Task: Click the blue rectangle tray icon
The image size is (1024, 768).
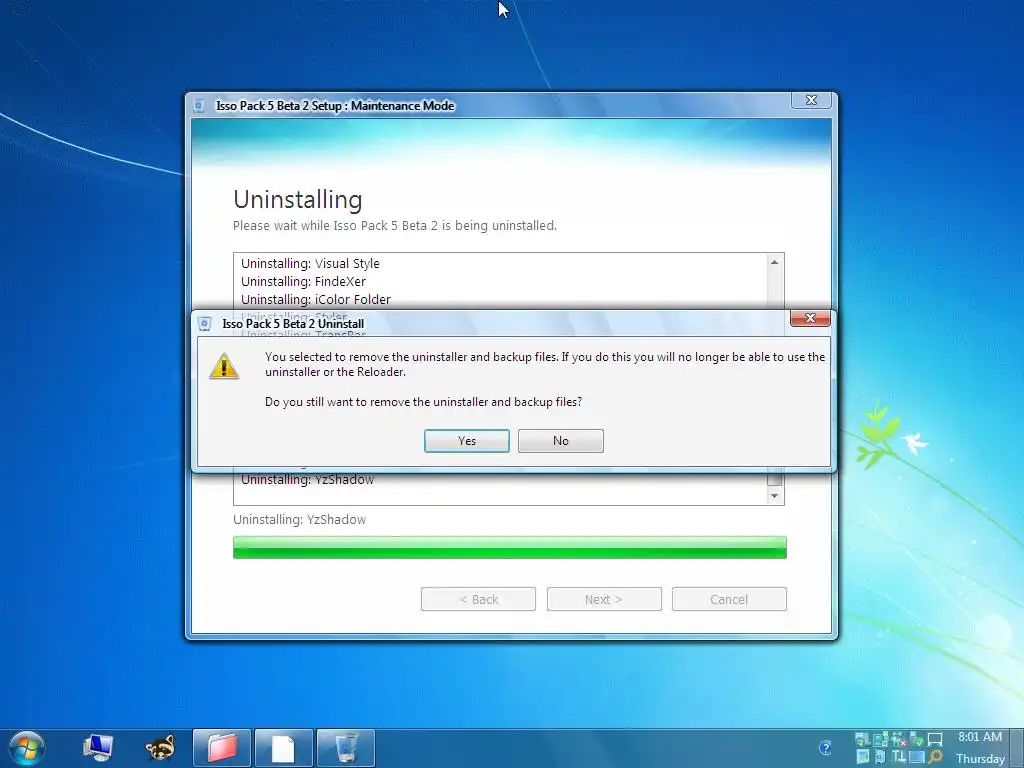Action: pos(917,757)
